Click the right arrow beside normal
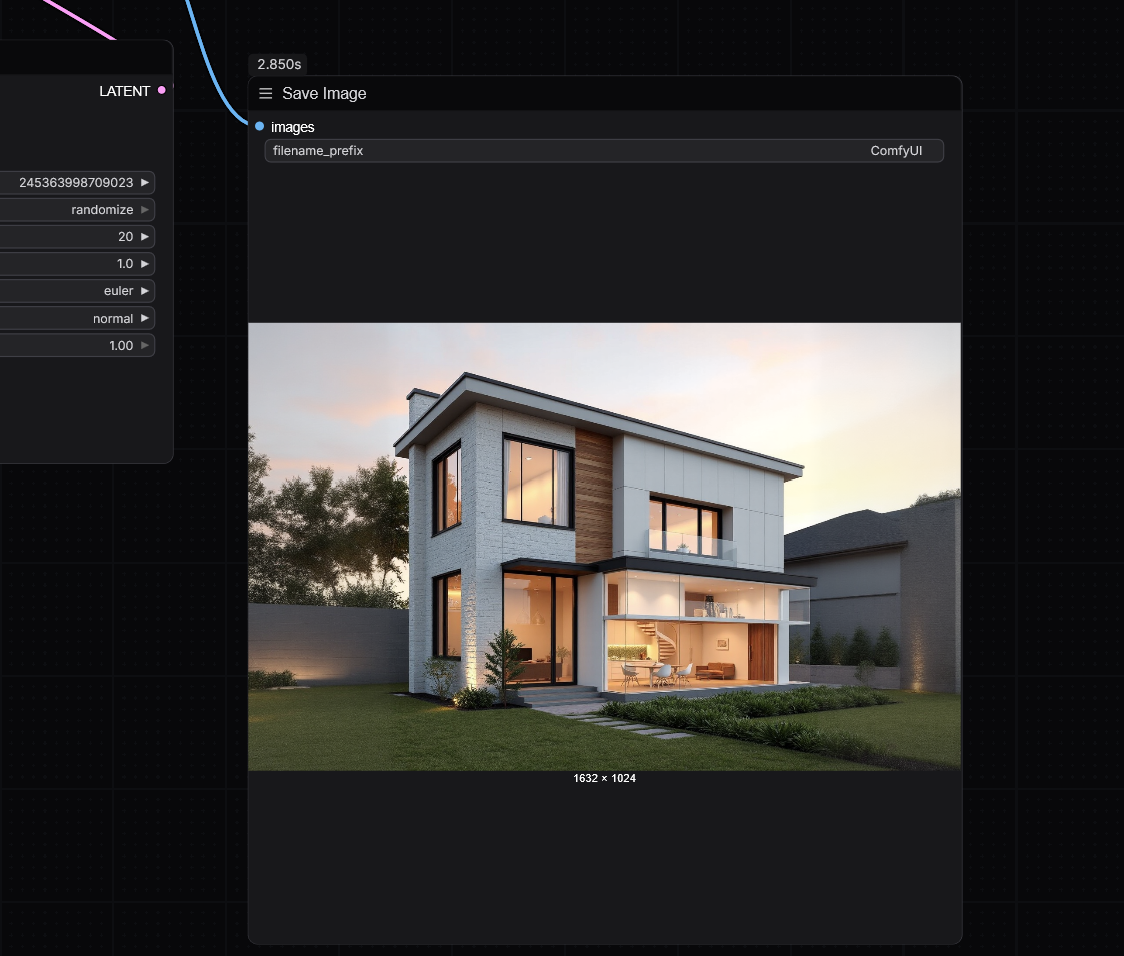Screen dimensions: 1124x956 coord(145,318)
